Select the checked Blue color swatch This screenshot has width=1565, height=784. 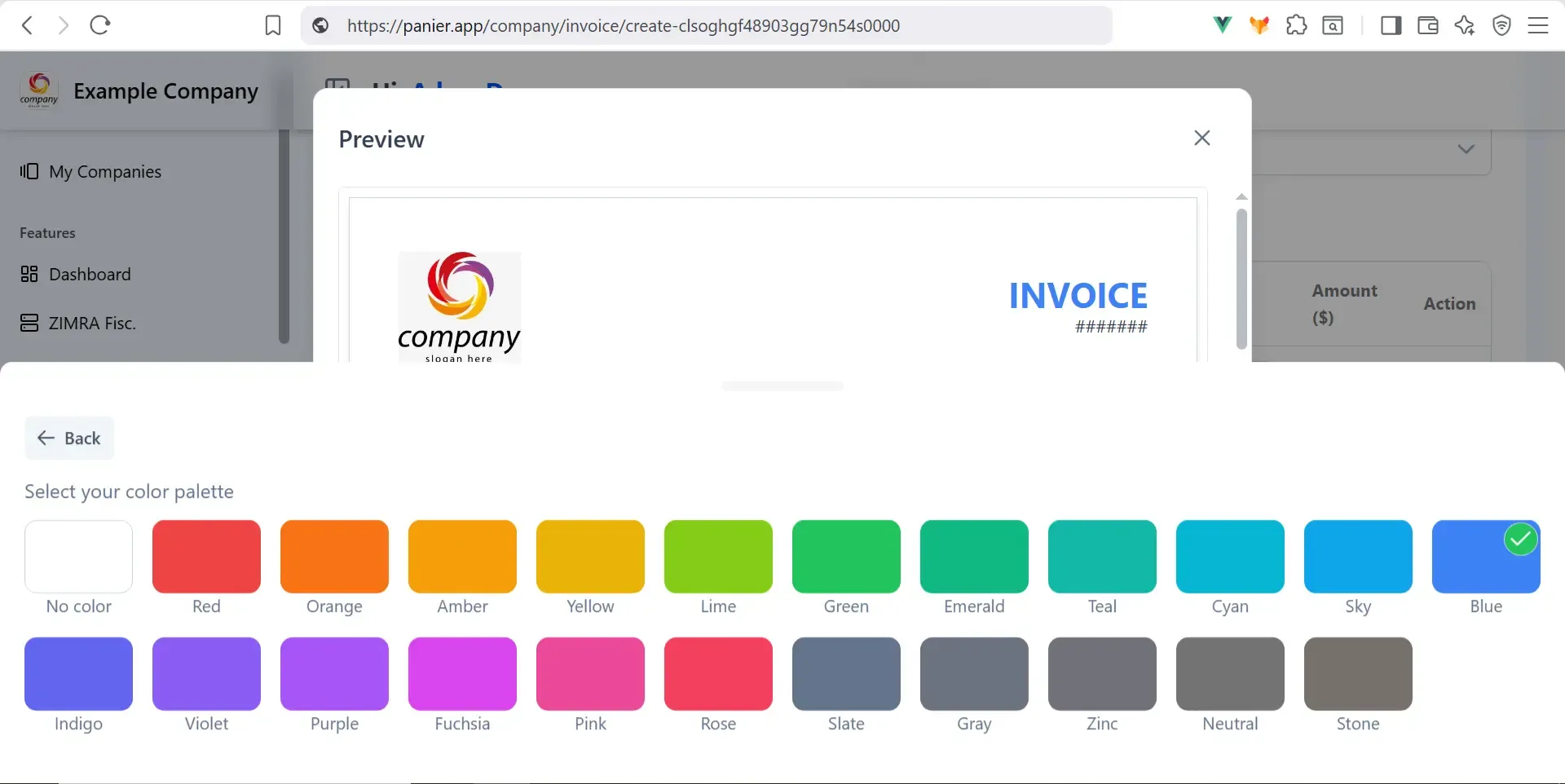pos(1487,557)
